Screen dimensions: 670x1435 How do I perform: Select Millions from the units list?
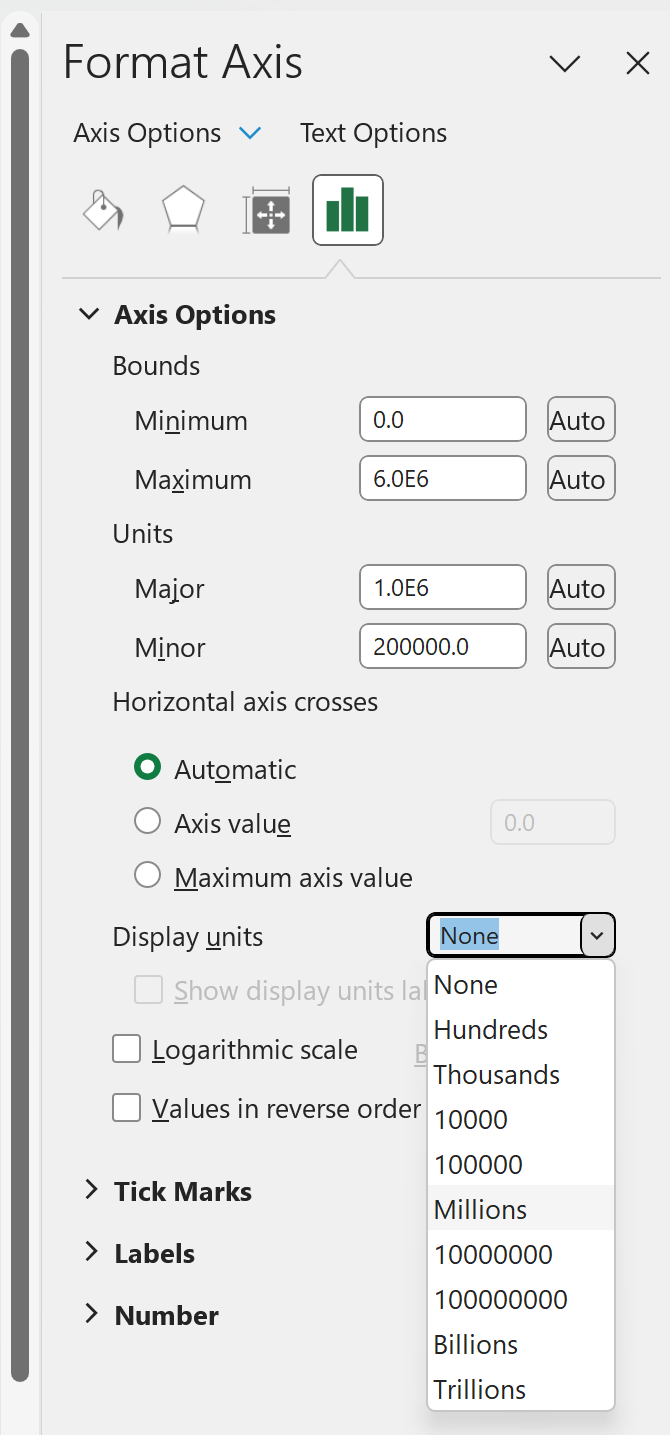(x=480, y=1209)
